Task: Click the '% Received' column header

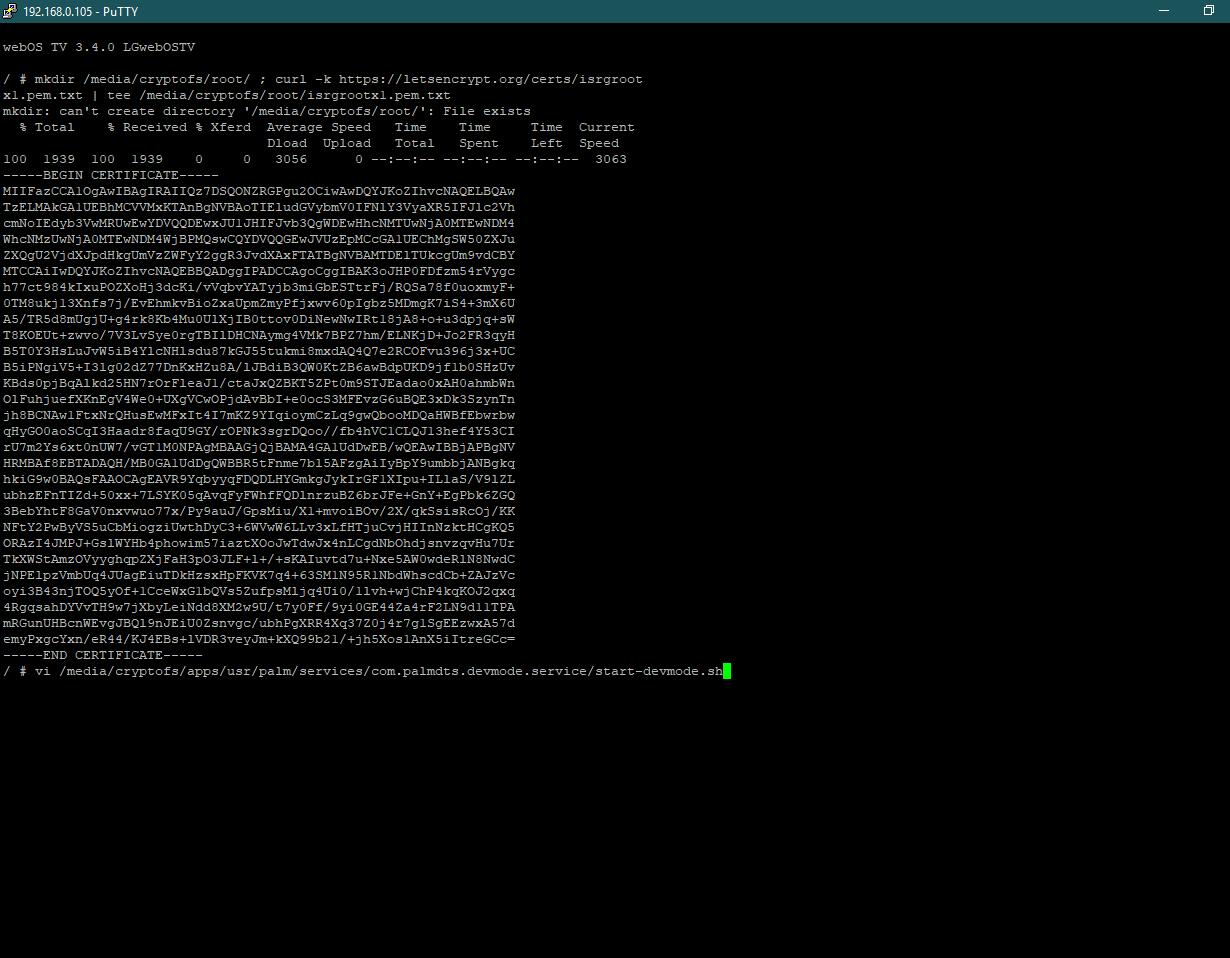Action: coord(147,127)
